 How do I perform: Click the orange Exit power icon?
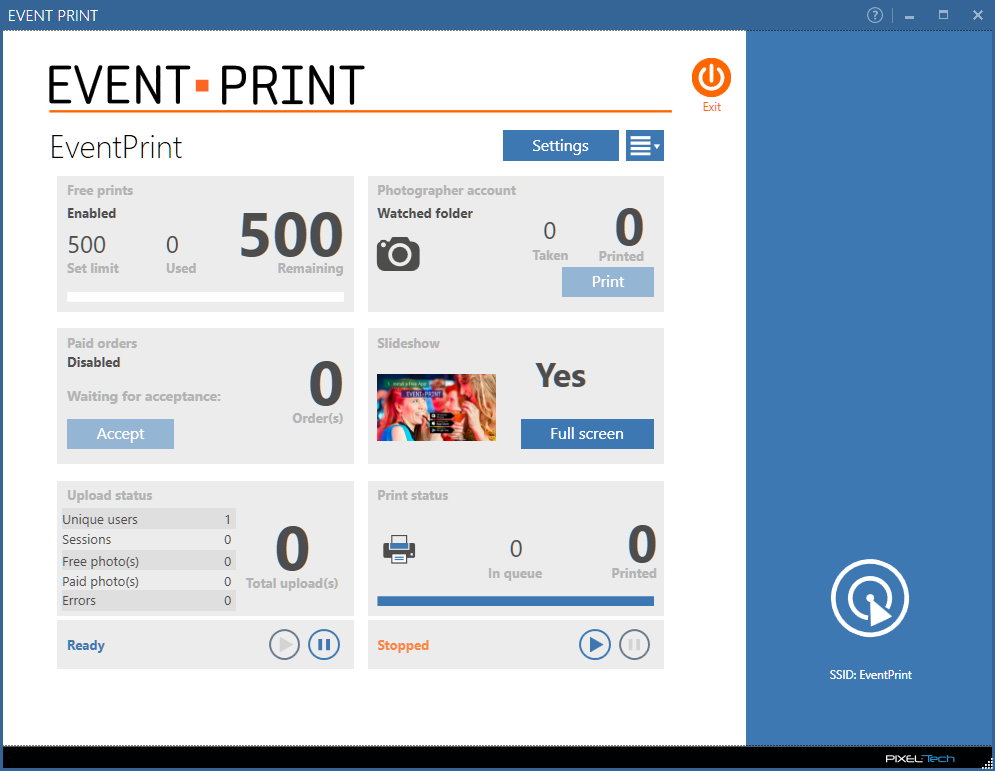711,77
